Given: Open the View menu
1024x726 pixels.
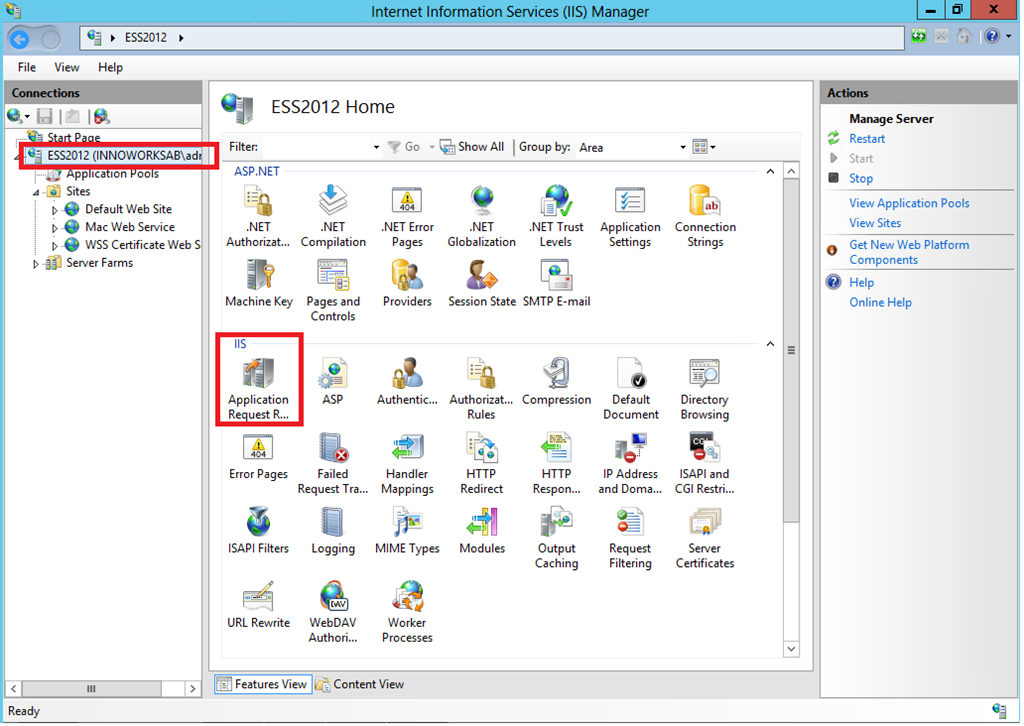Looking at the screenshot, I should point(67,67).
